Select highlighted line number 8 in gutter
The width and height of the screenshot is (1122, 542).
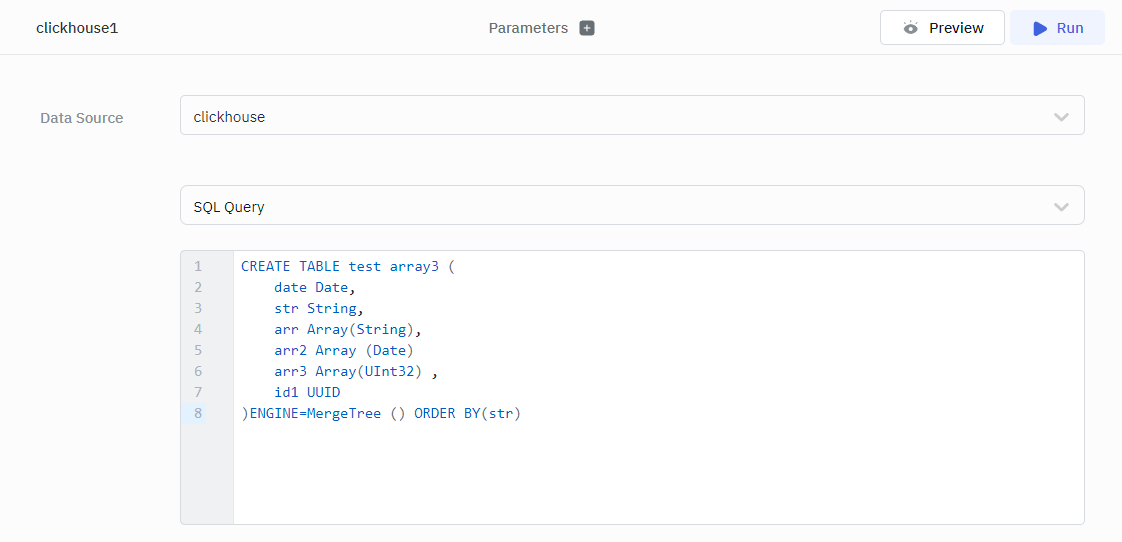coord(198,413)
